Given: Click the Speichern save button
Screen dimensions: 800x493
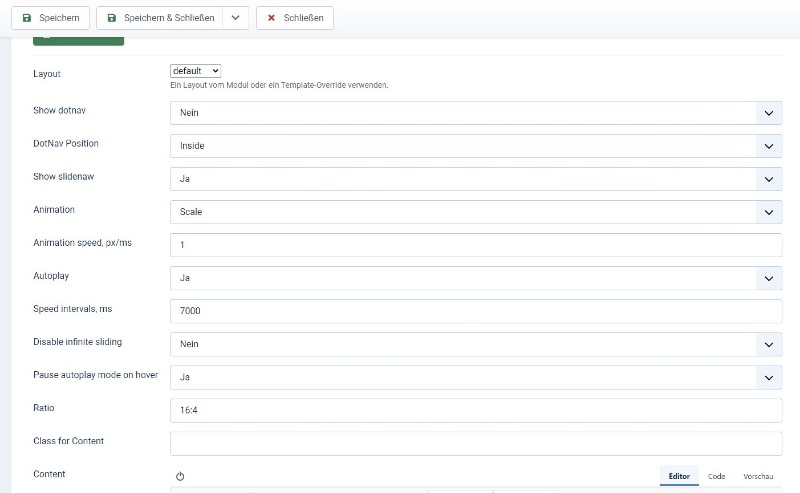Looking at the screenshot, I should 51,18.
